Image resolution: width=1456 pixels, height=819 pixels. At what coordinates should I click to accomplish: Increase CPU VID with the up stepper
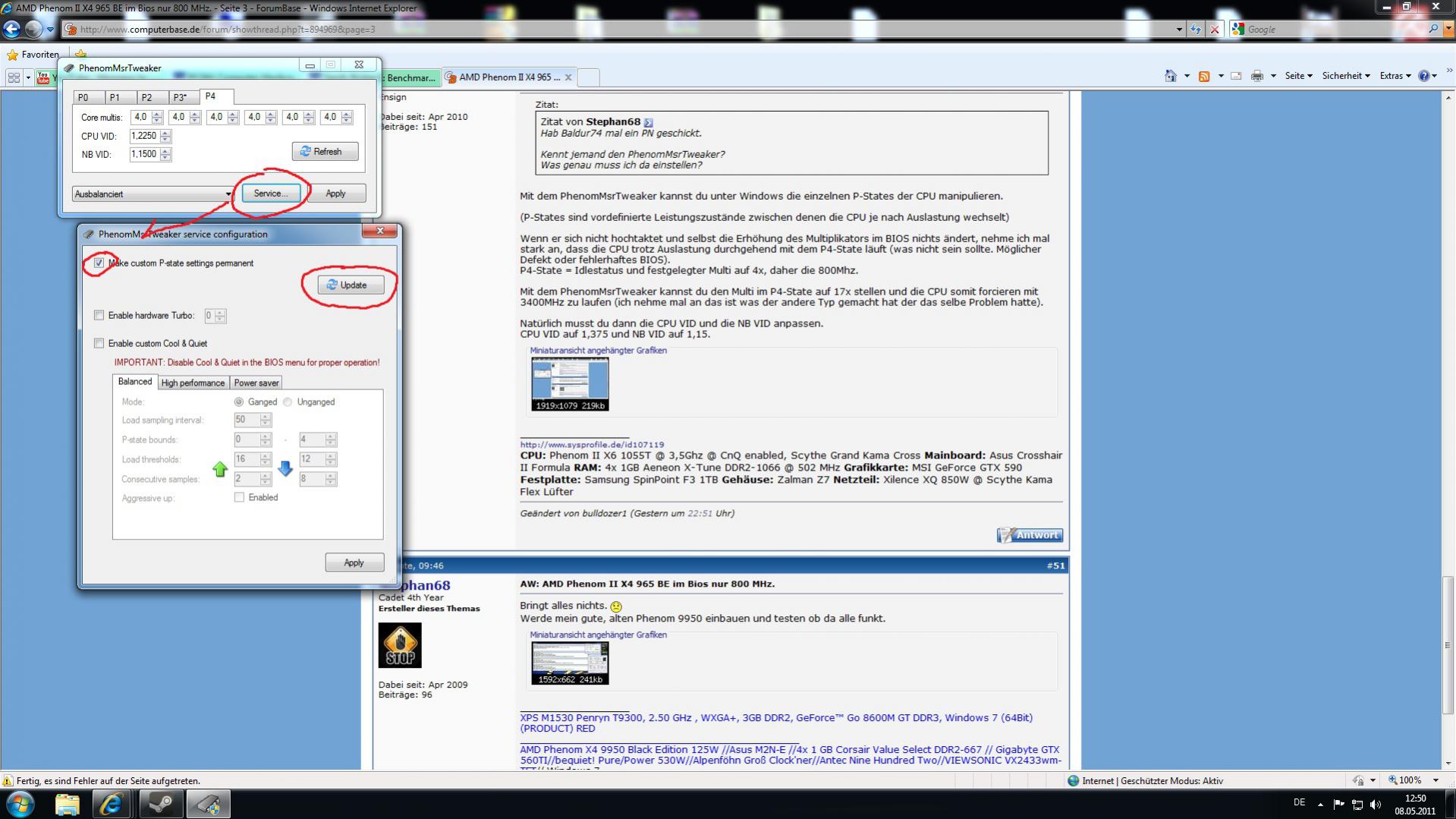(x=165, y=133)
